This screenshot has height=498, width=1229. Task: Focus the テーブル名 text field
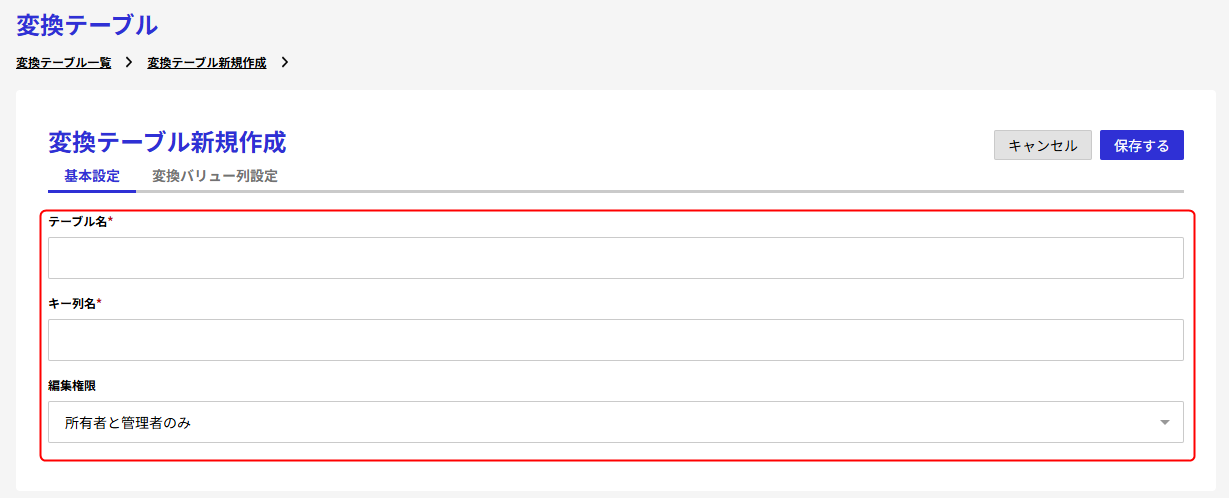tap(615, 258)
